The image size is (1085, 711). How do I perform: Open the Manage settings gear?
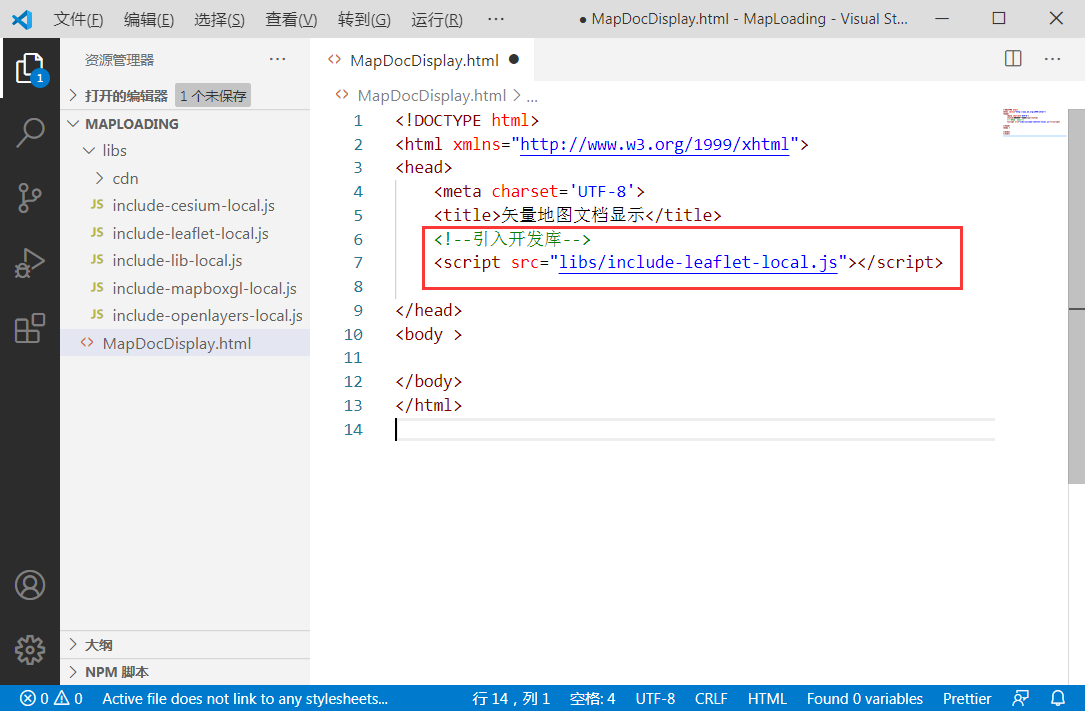(30, 650)
